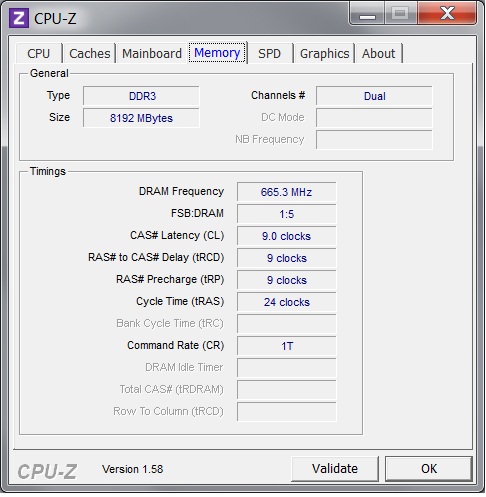486x497 pixels.
Task: Select the 665.3 MHz DRAM Frequency value
Action: [287, 192]
